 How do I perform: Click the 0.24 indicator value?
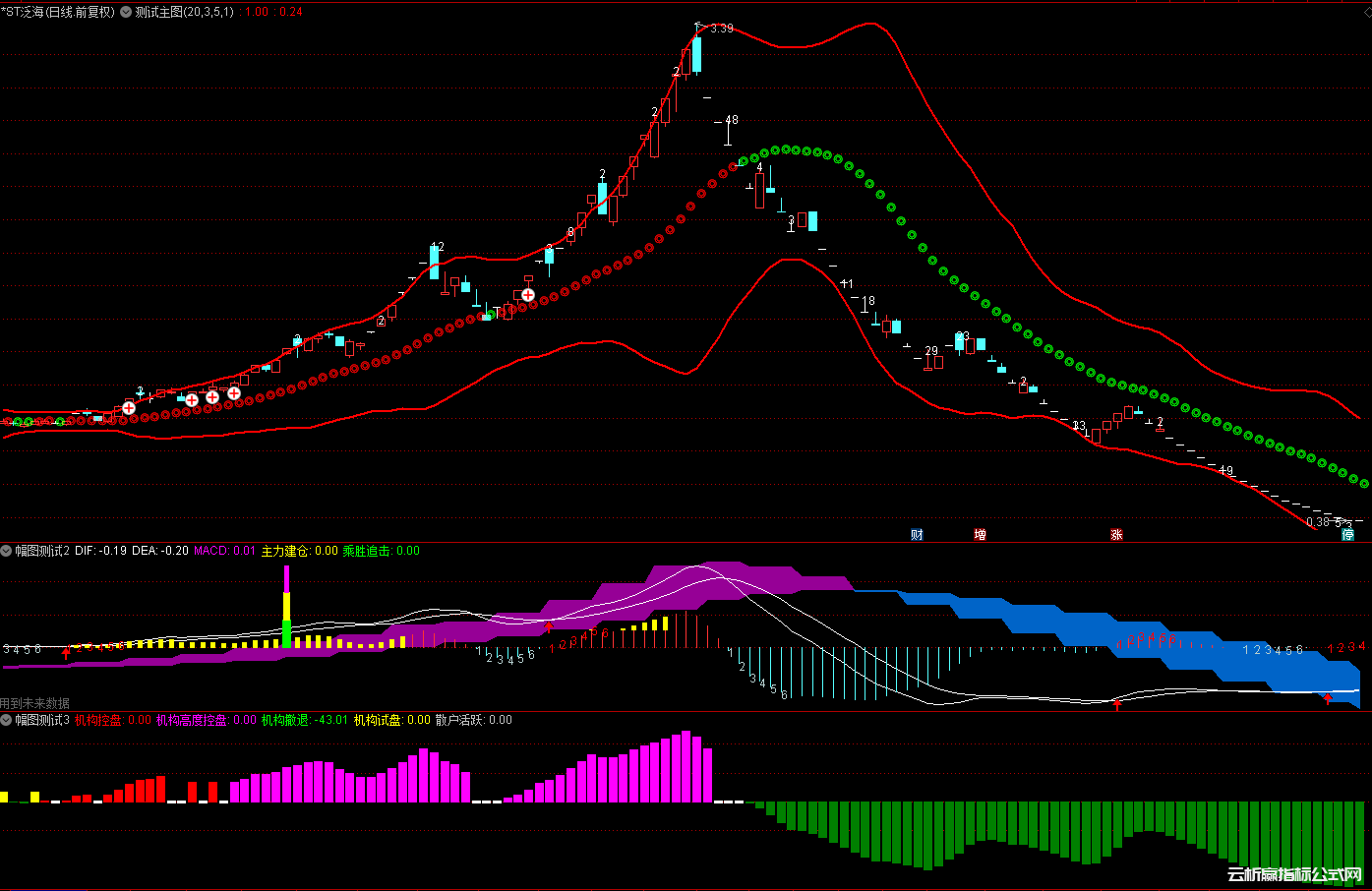pyautogui.click(x=291, y=12)
